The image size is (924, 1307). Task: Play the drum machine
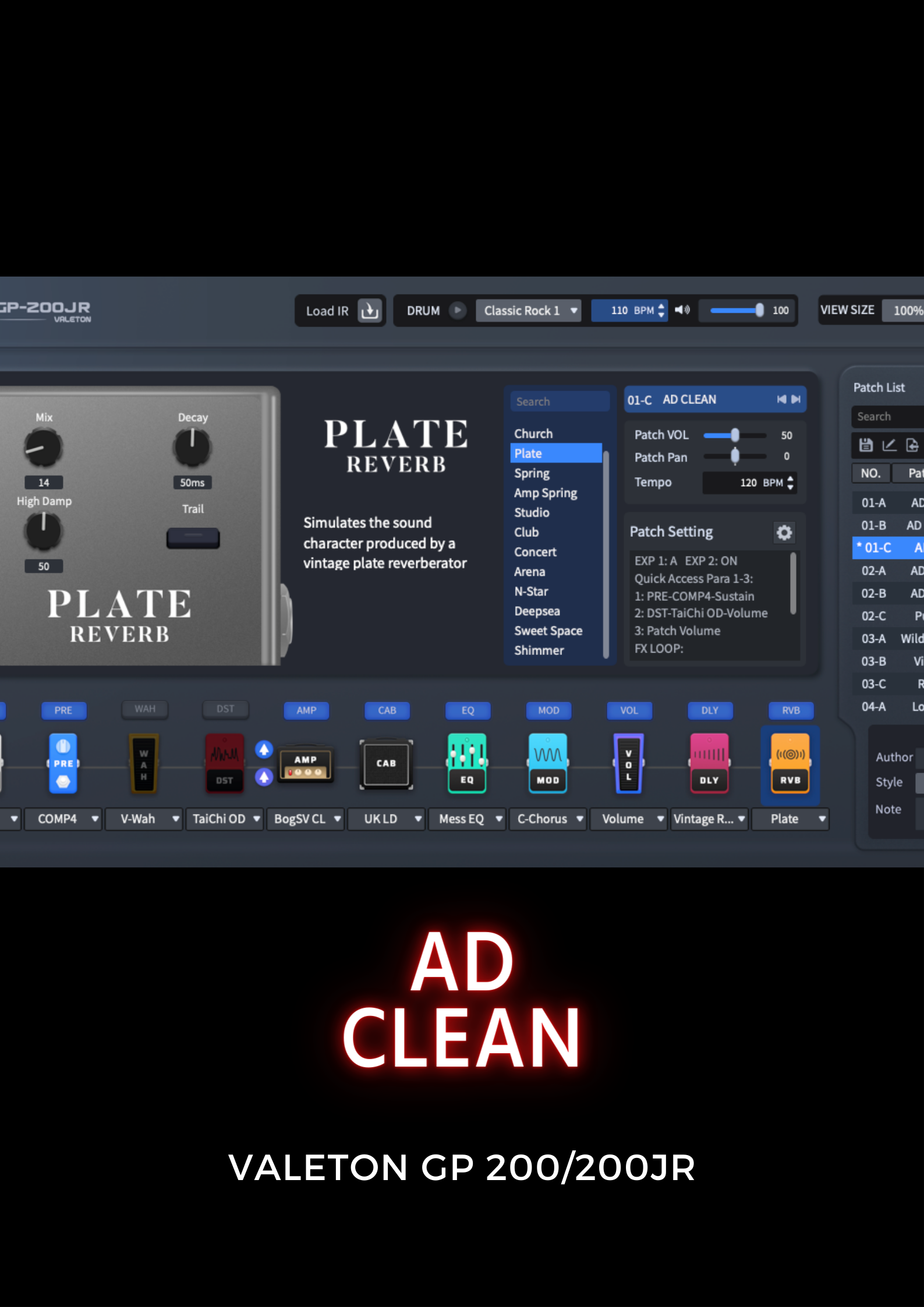click(x=458, y=310)
